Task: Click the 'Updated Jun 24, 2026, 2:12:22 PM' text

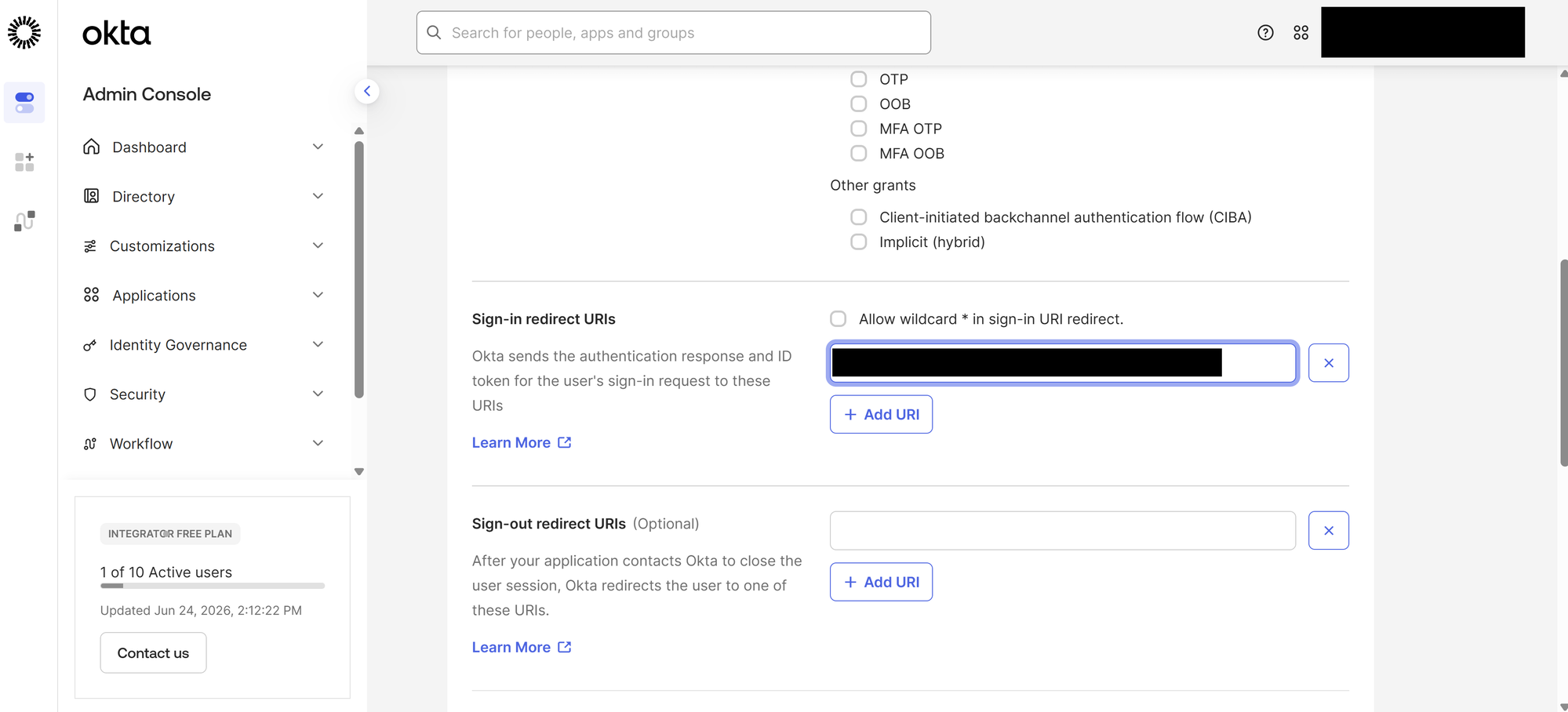Action: 201,610
